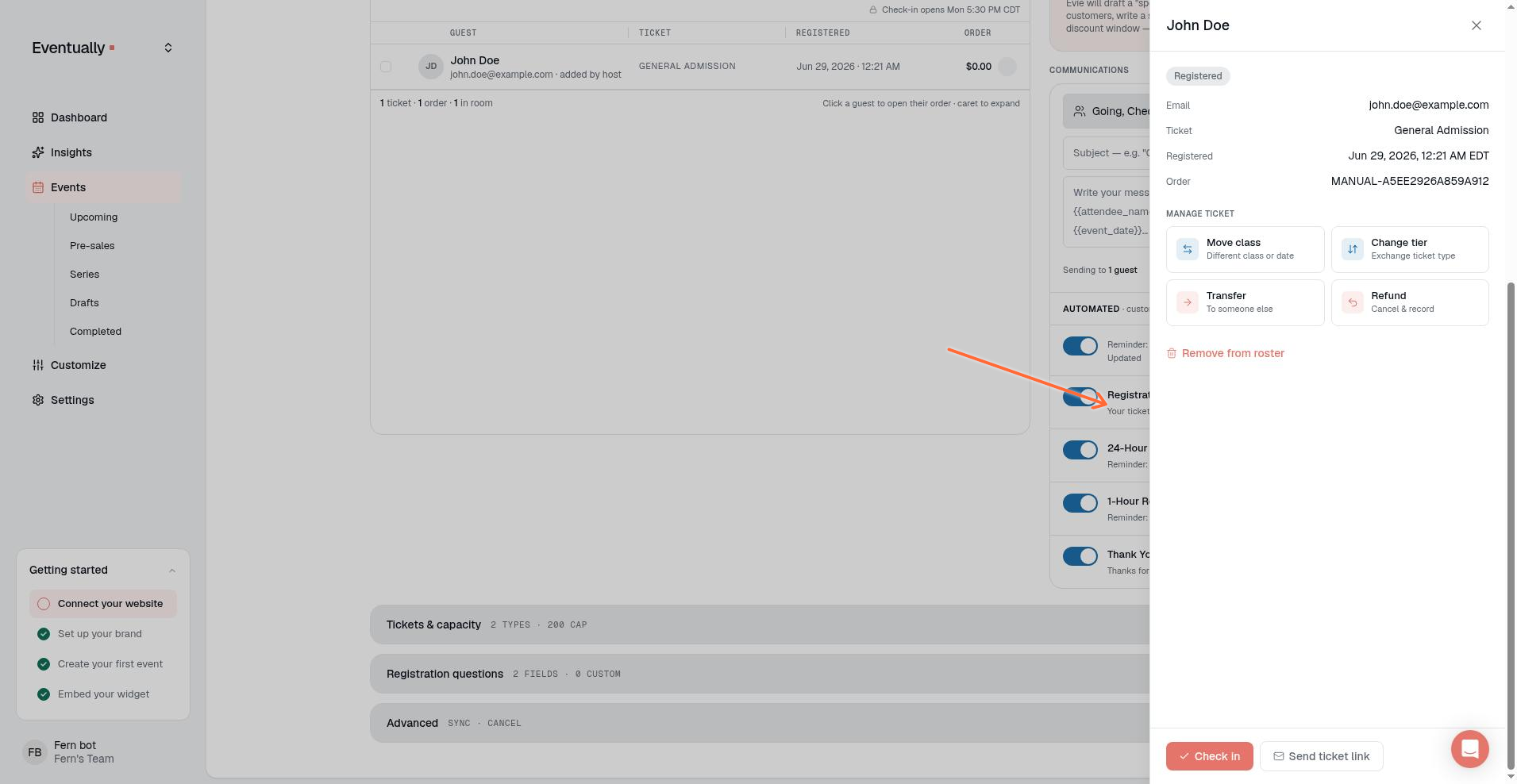Close the John Doe side panel
This screenshot has height=784, width=1517.
pos(1476,25)
